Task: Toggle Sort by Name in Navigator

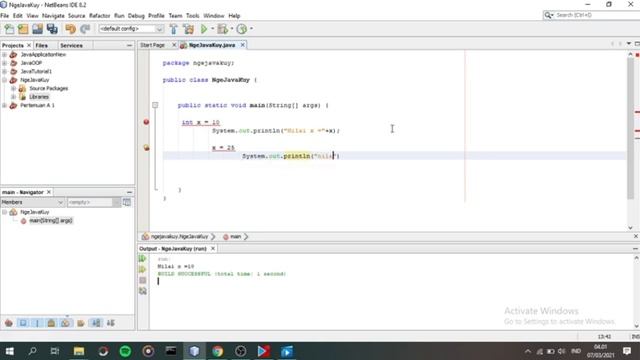Action: click(96, 323)
